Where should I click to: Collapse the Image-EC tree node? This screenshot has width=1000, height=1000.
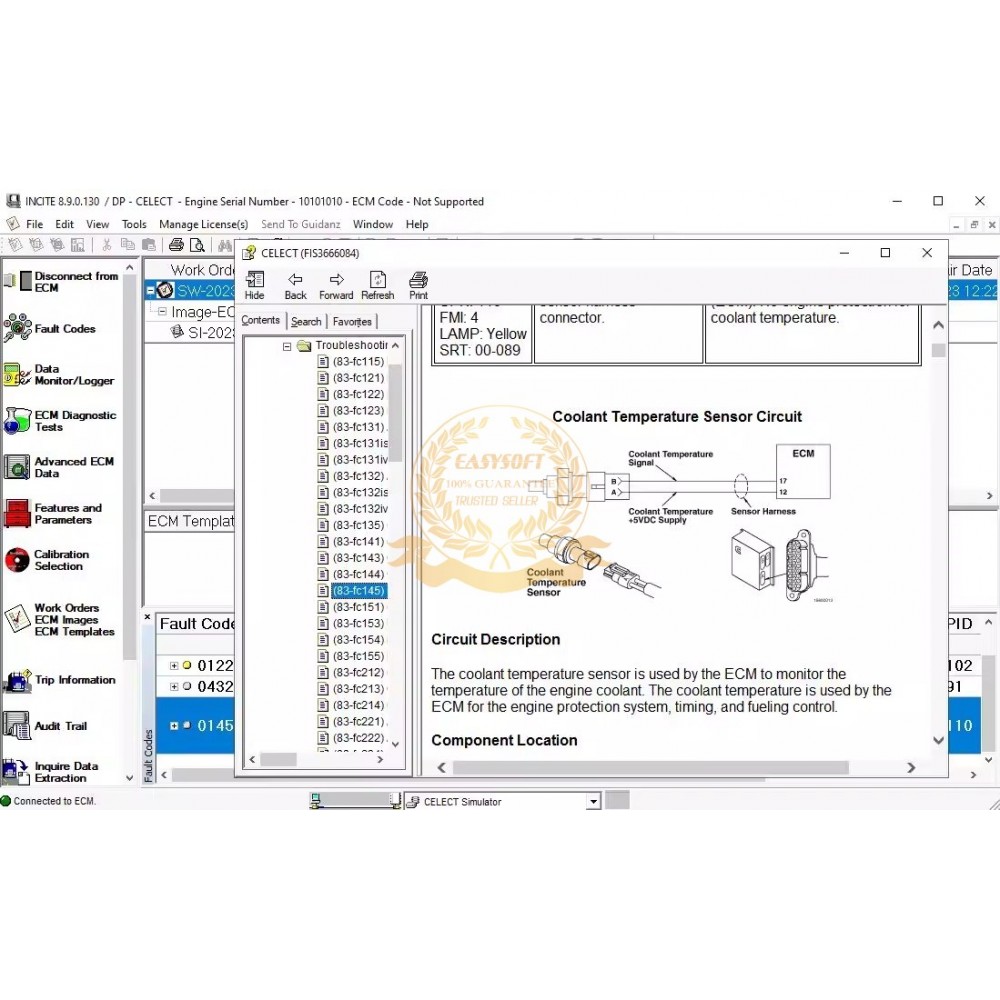click(x=162, y=312)
